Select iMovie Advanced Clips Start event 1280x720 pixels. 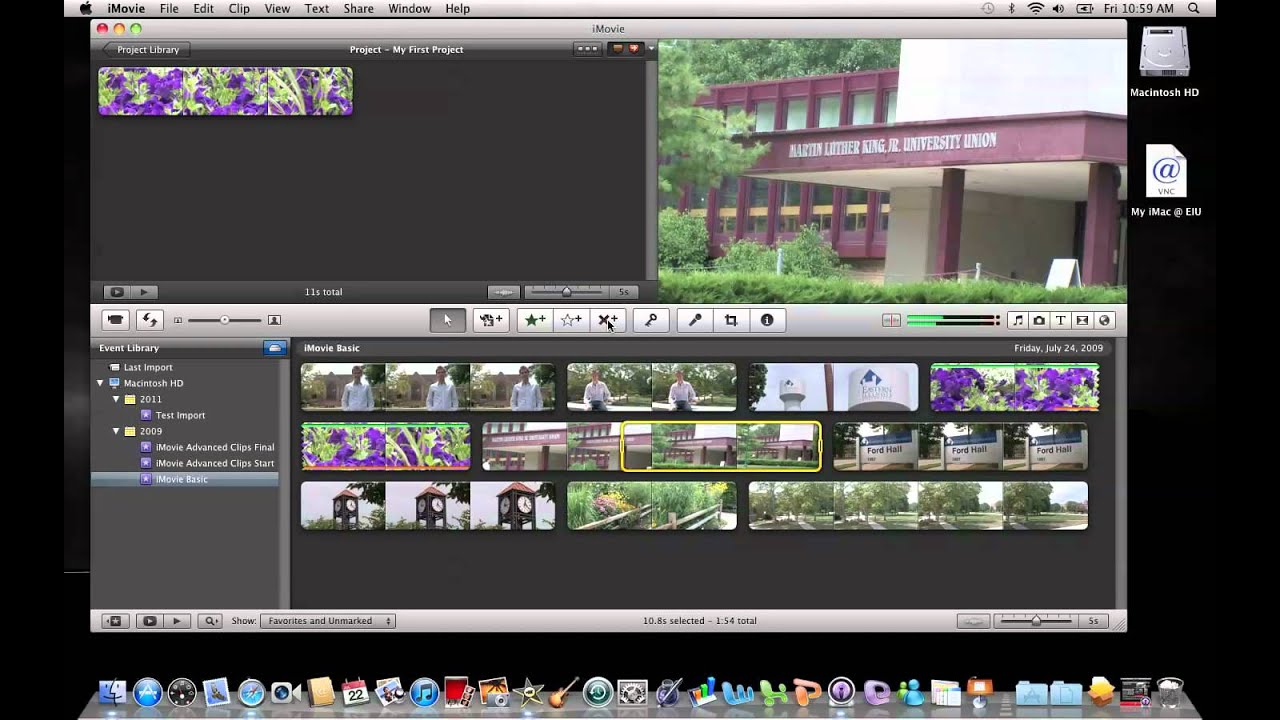(x=214, y=463)
